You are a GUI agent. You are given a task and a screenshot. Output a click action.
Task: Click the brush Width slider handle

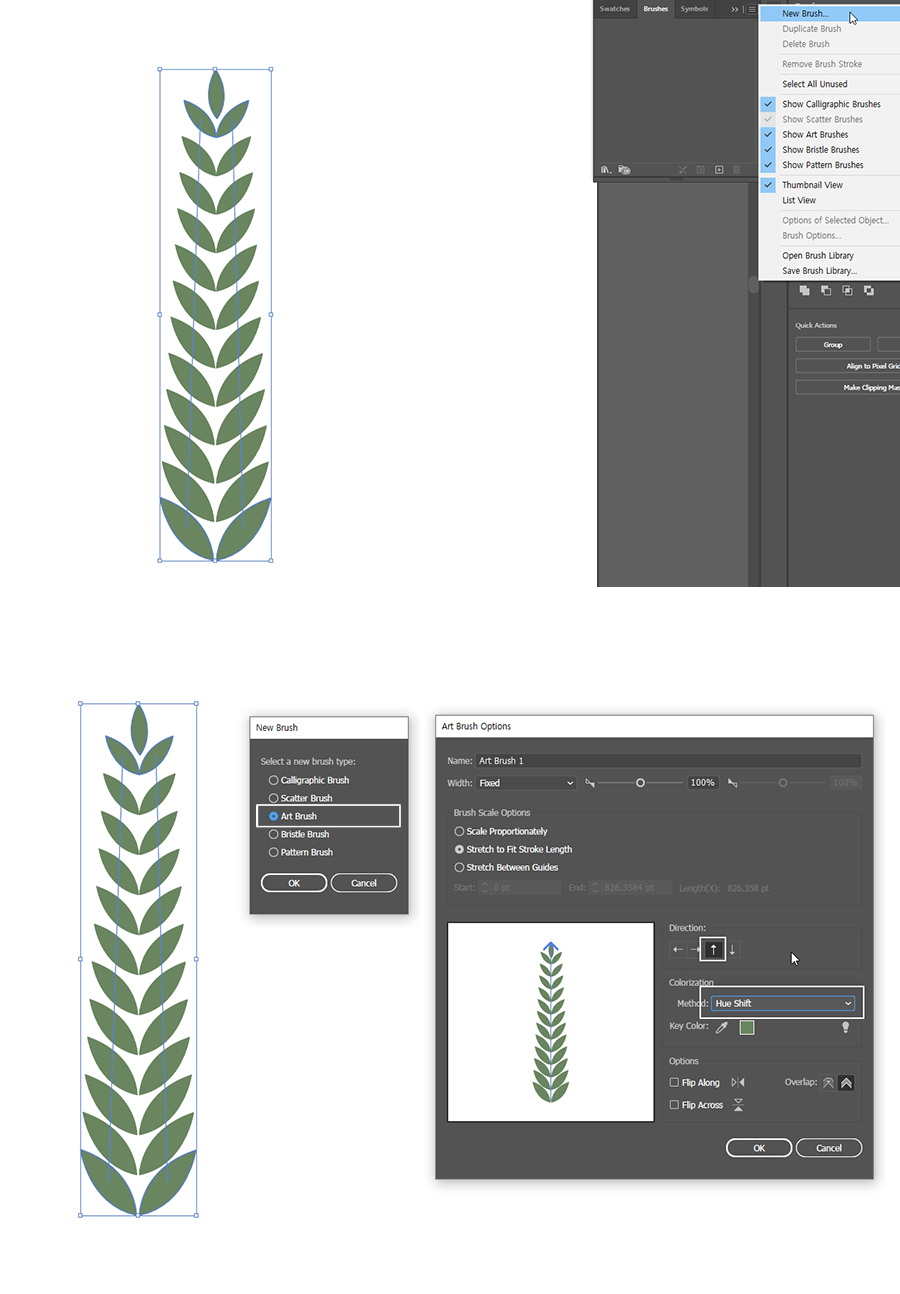click(x=640, y=783)
